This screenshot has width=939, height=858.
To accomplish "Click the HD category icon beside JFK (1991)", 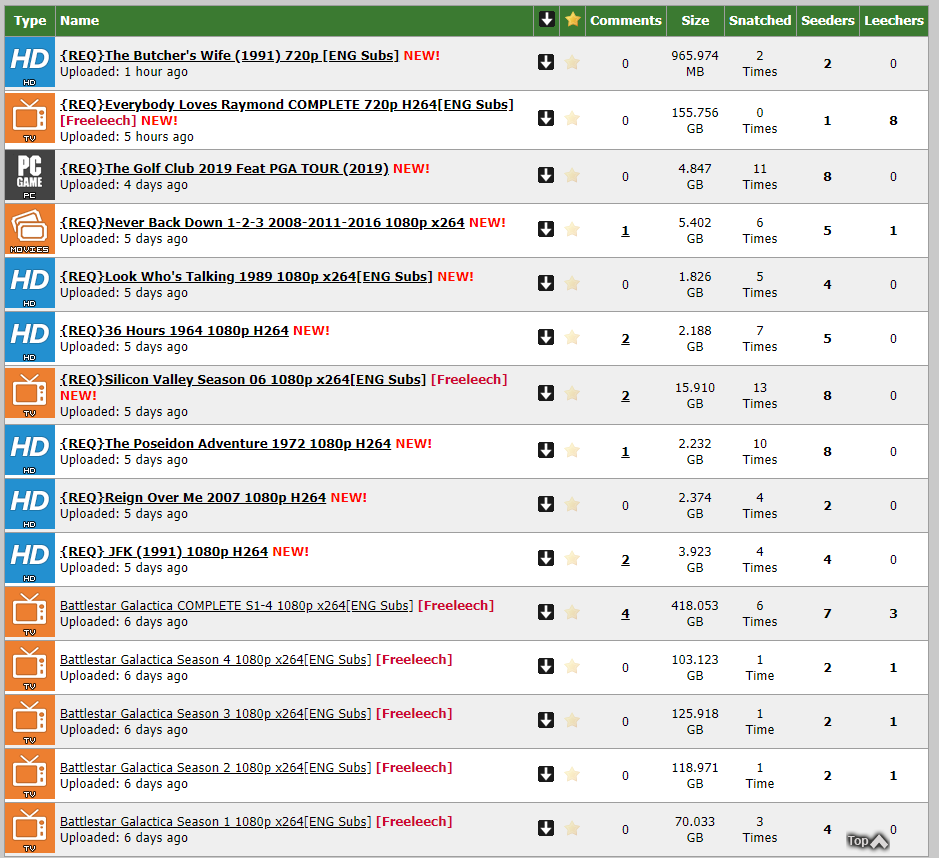I will coord(30,559).
